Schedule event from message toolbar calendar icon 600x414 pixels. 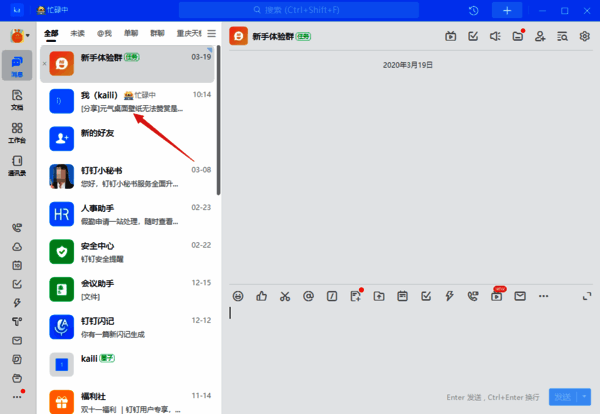coord(403,296)
